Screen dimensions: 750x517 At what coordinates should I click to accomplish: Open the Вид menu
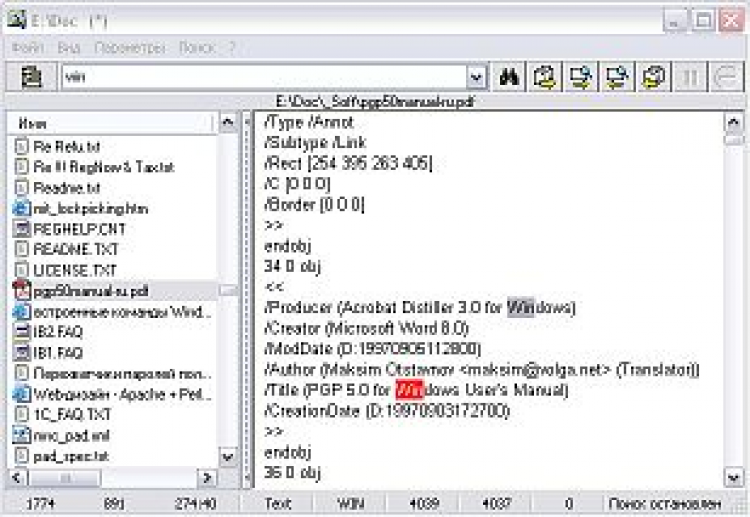[x=68, y=47]
